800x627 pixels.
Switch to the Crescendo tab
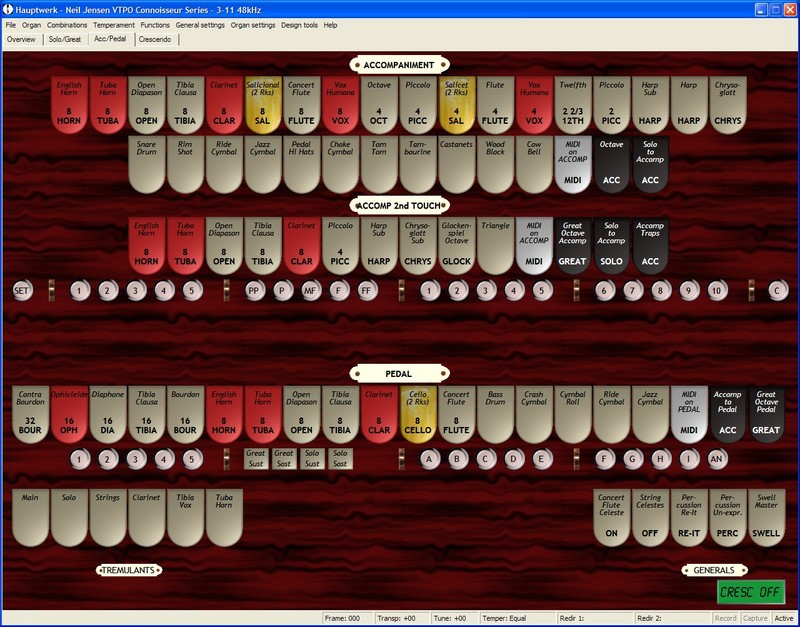155,39
